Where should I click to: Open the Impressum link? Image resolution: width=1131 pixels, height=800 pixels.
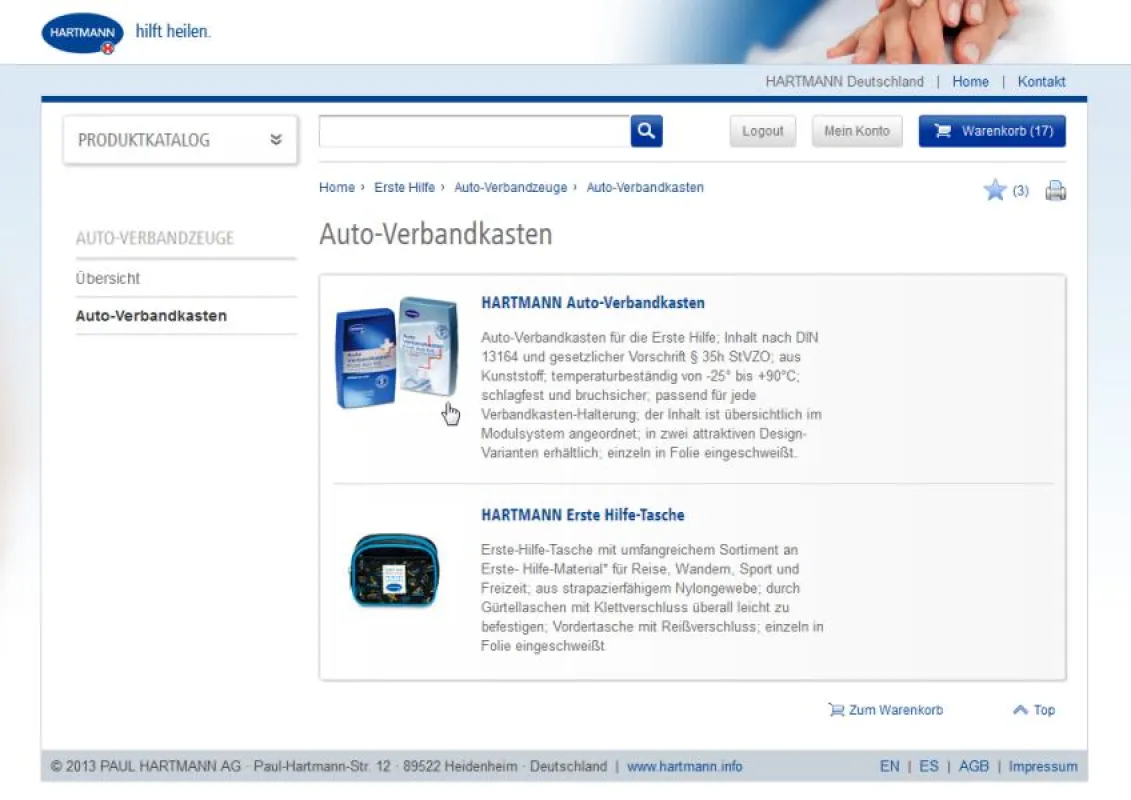(x=1043, y=766)
